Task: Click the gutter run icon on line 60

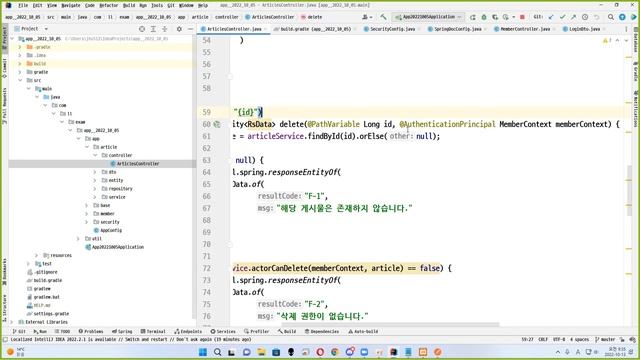Action: [217, 124]
